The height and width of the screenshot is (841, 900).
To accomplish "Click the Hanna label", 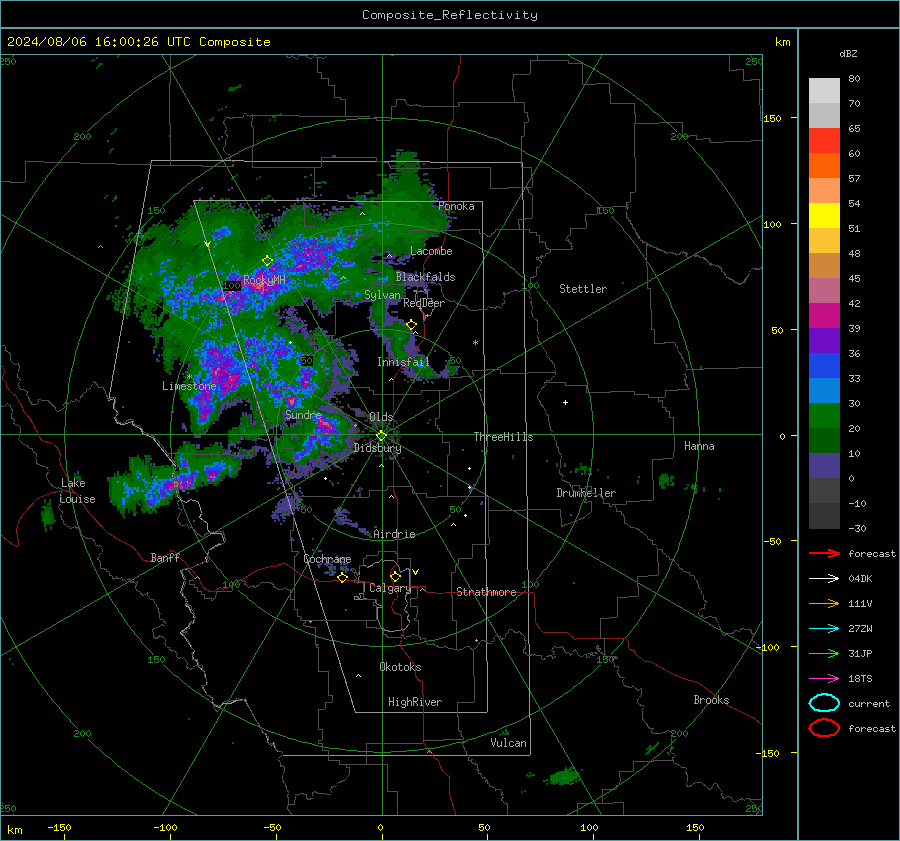I will (699, 446).
